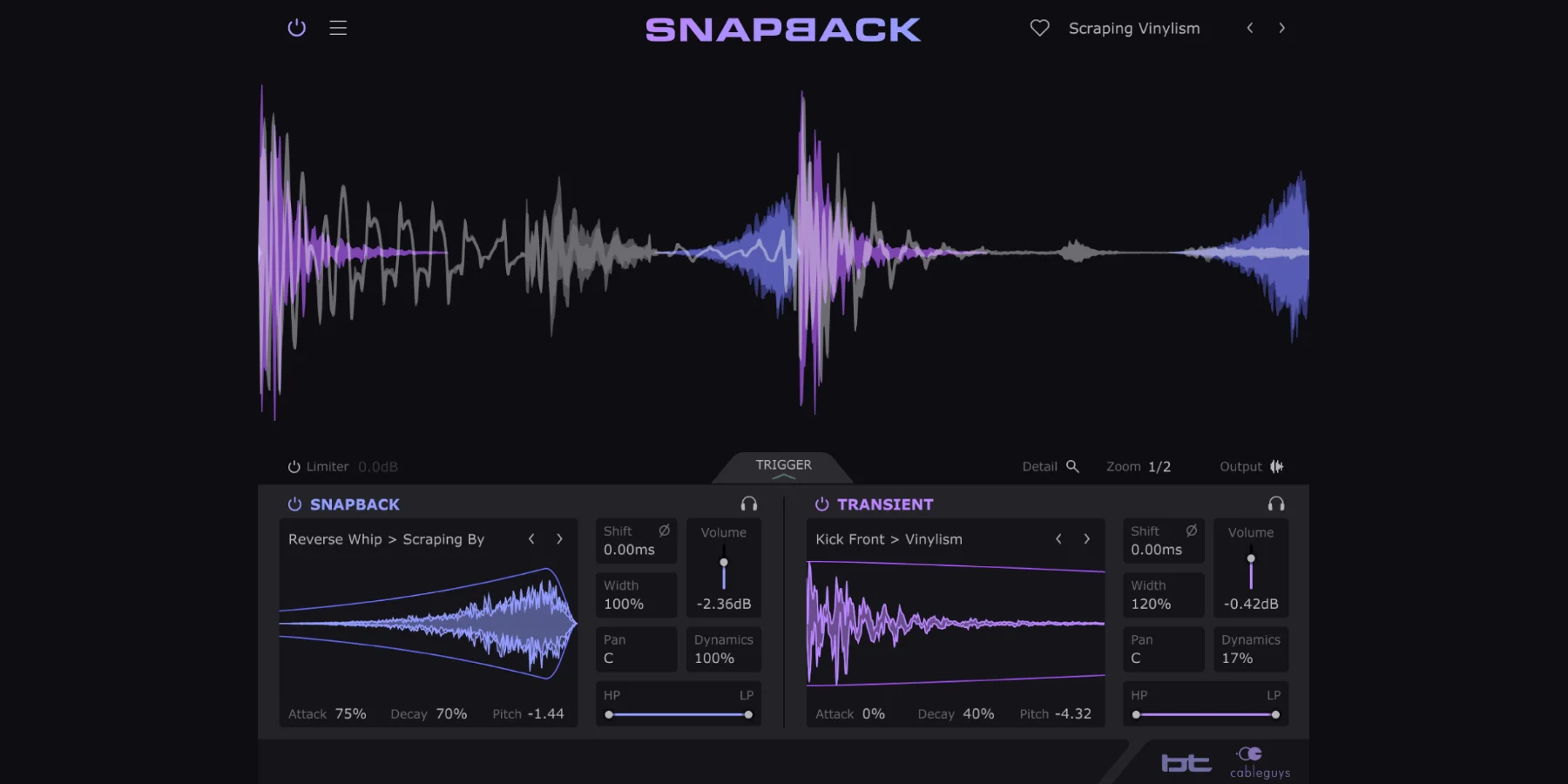Enable the Limiter
This screenshot has width=1568, height=784.
coord(293,466)
